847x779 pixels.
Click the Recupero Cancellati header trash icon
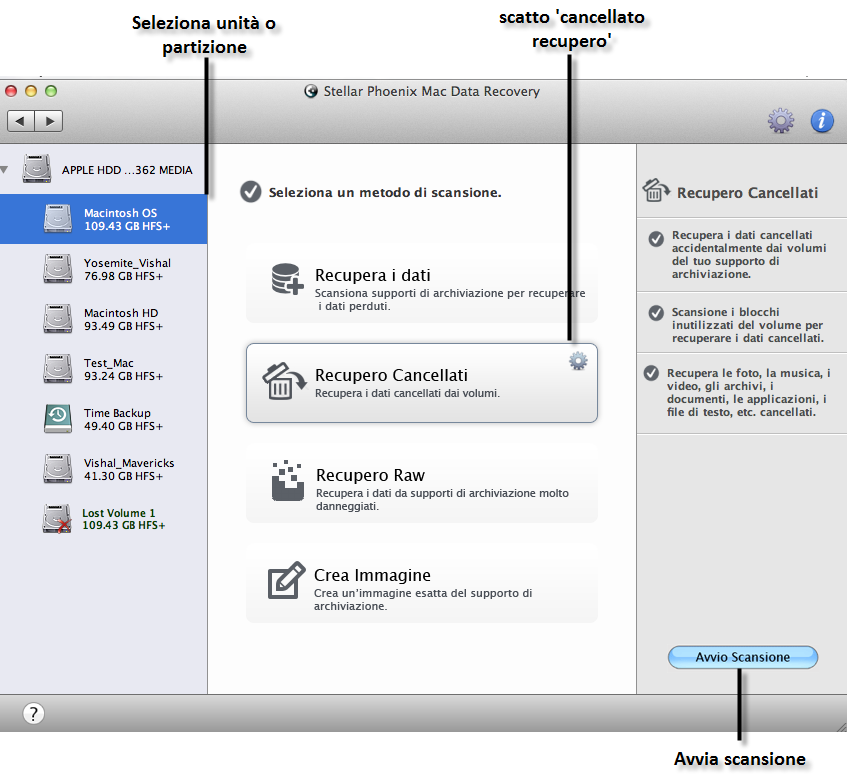(x=656, y=191)
